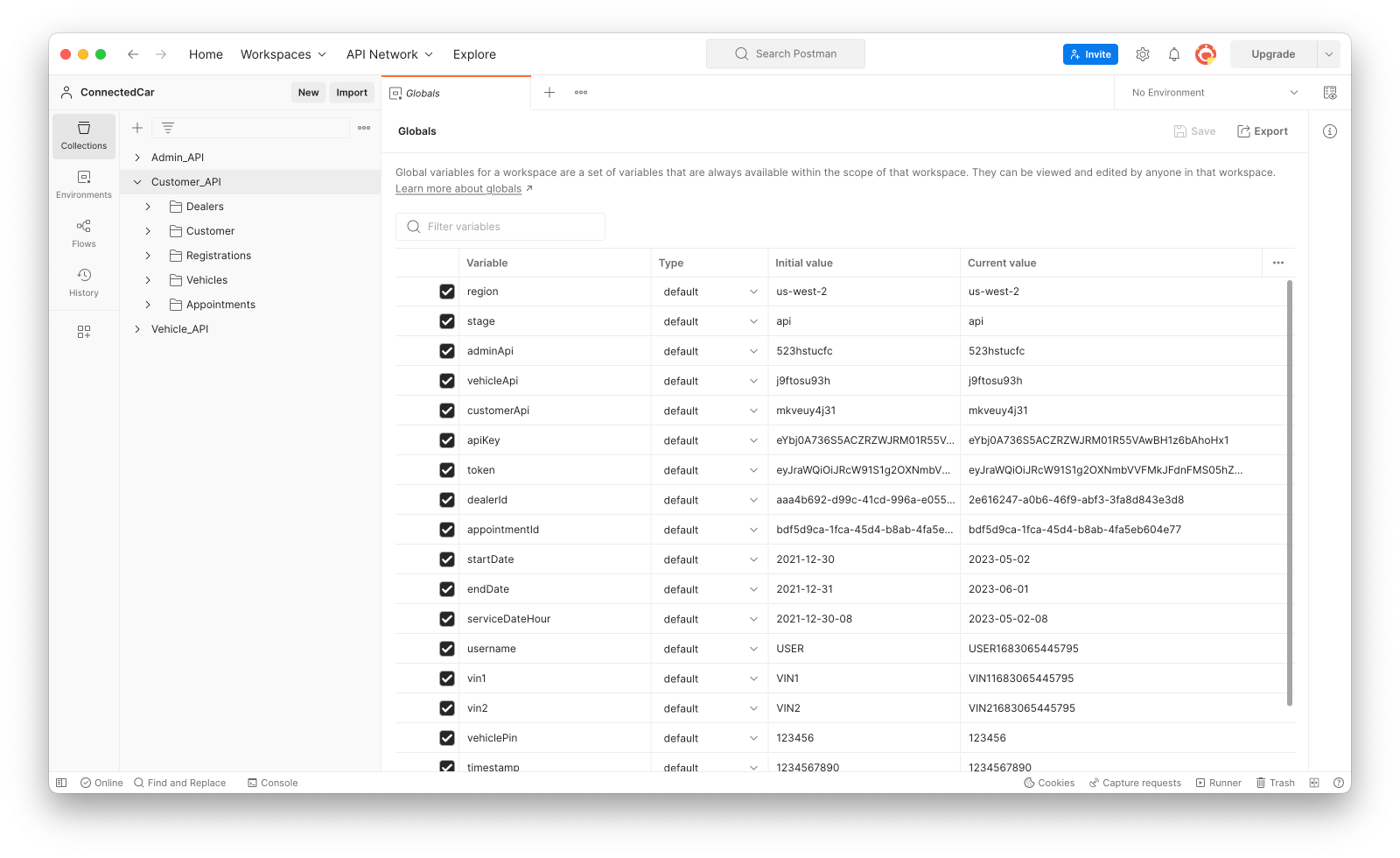This screenshot has width=1400, height=858.
Task: Uncheck the dealerId variable checkbox
Action: coord(447,500)
